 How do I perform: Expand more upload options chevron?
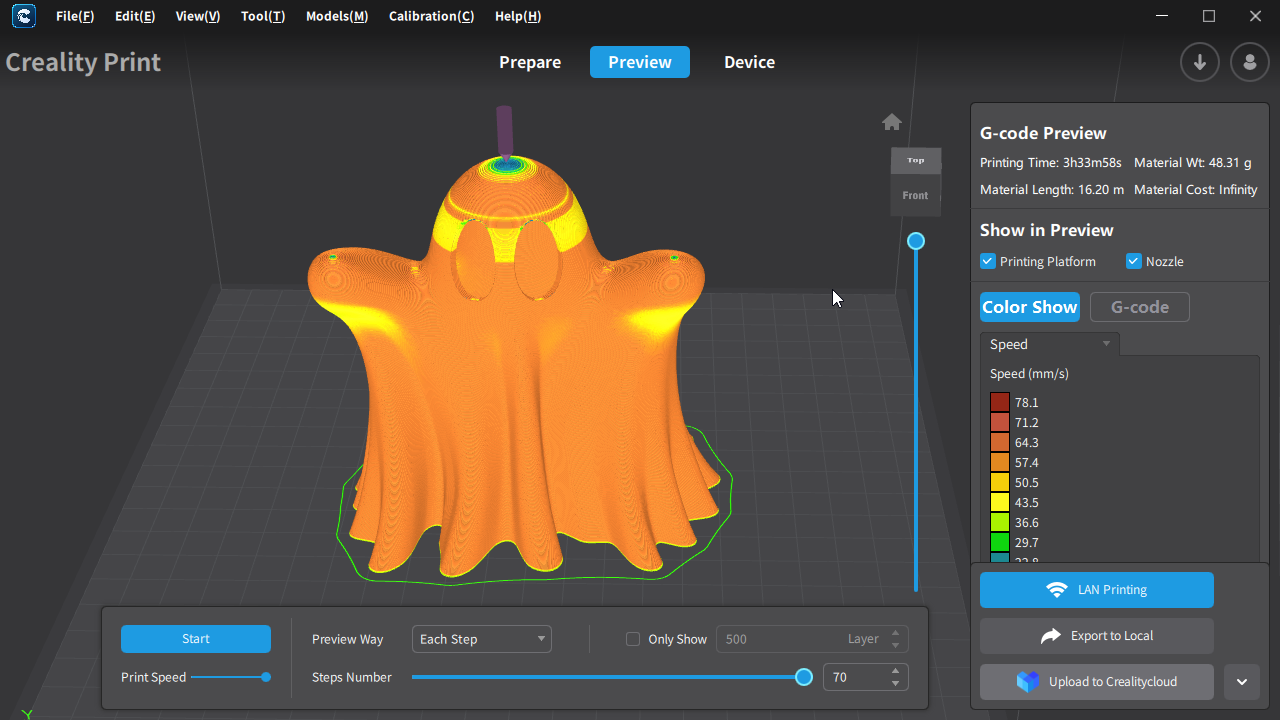[1241, 682]
